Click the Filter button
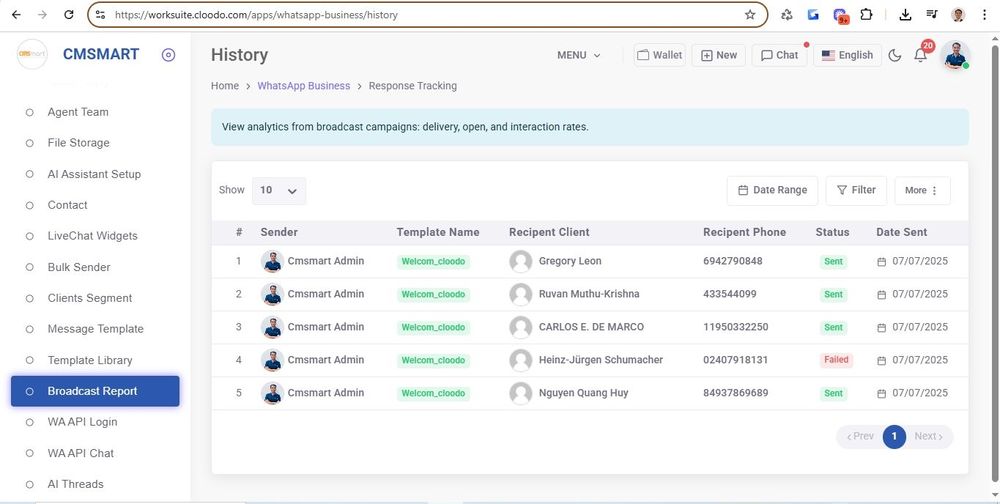 856,190
